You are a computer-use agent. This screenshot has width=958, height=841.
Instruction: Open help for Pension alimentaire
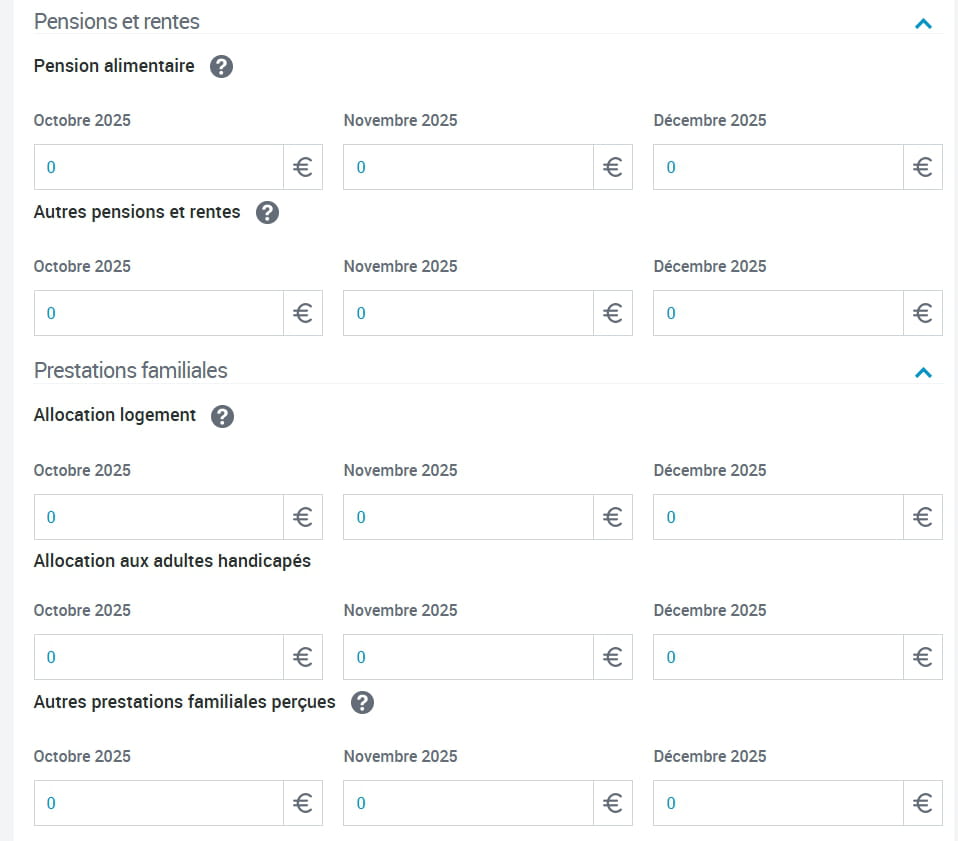(x=222, y=67)
